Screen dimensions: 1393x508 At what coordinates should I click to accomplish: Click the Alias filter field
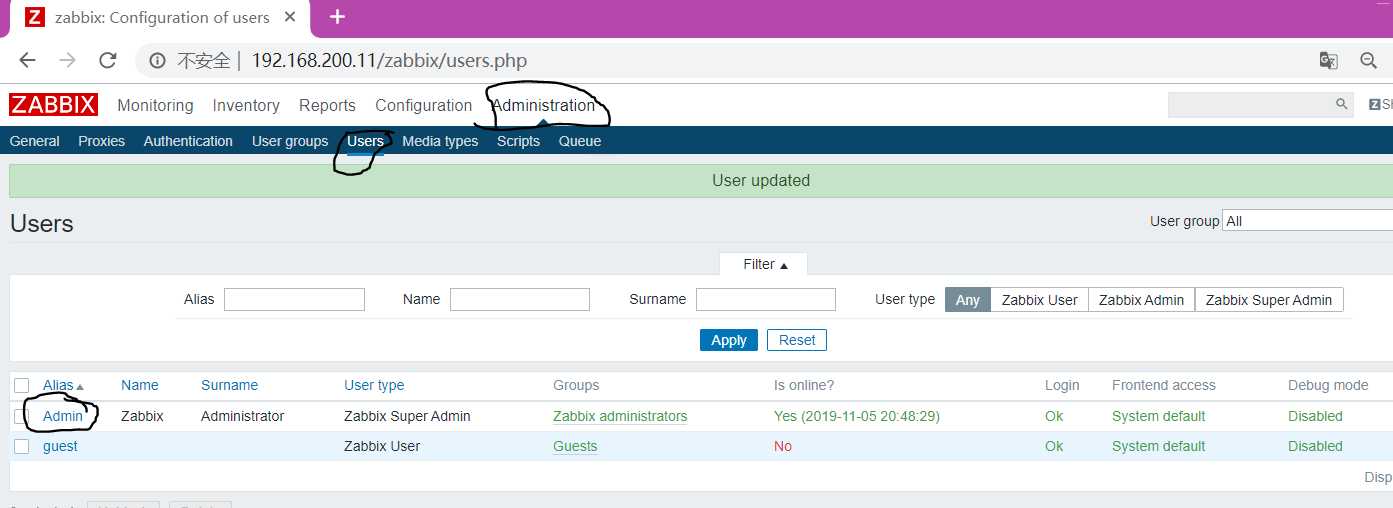(294, 299)
